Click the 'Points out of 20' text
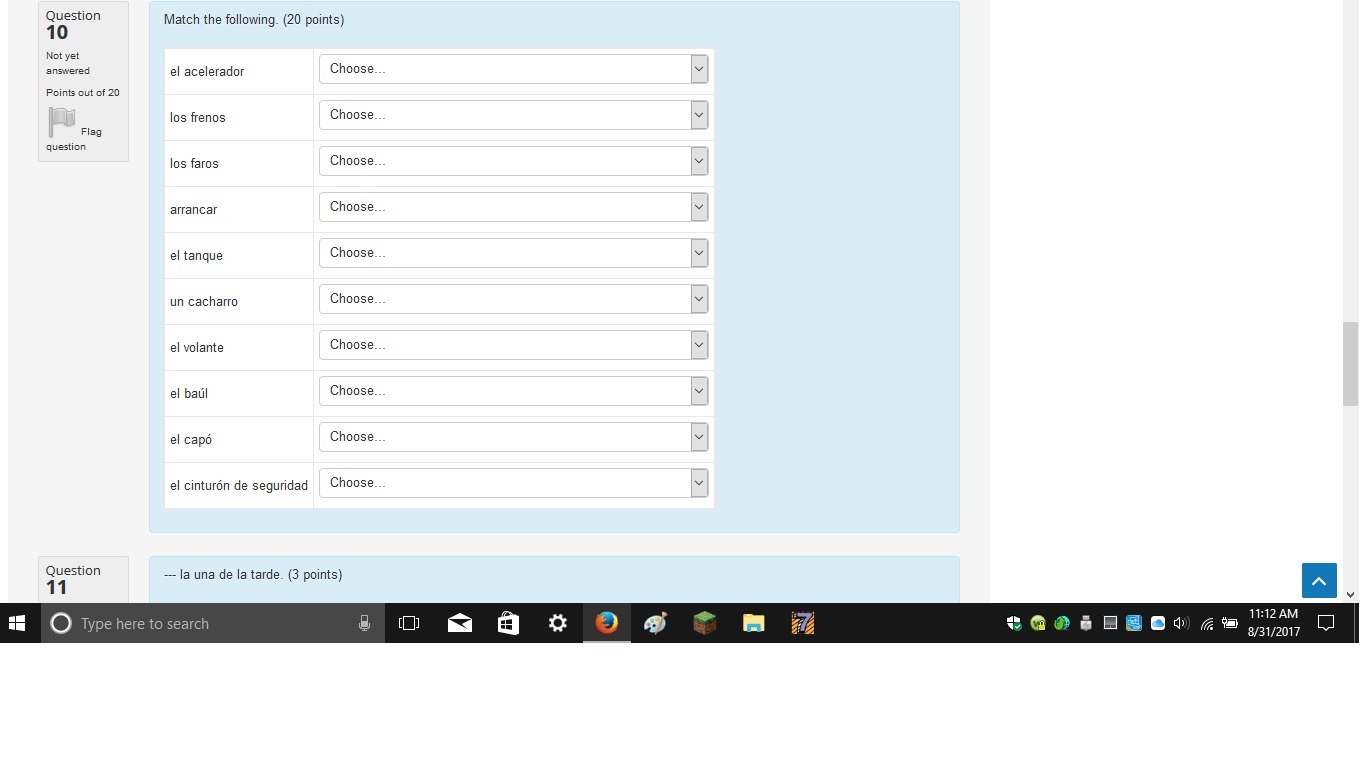This screenshot has width=1366, height=768. tap(83, 93)
